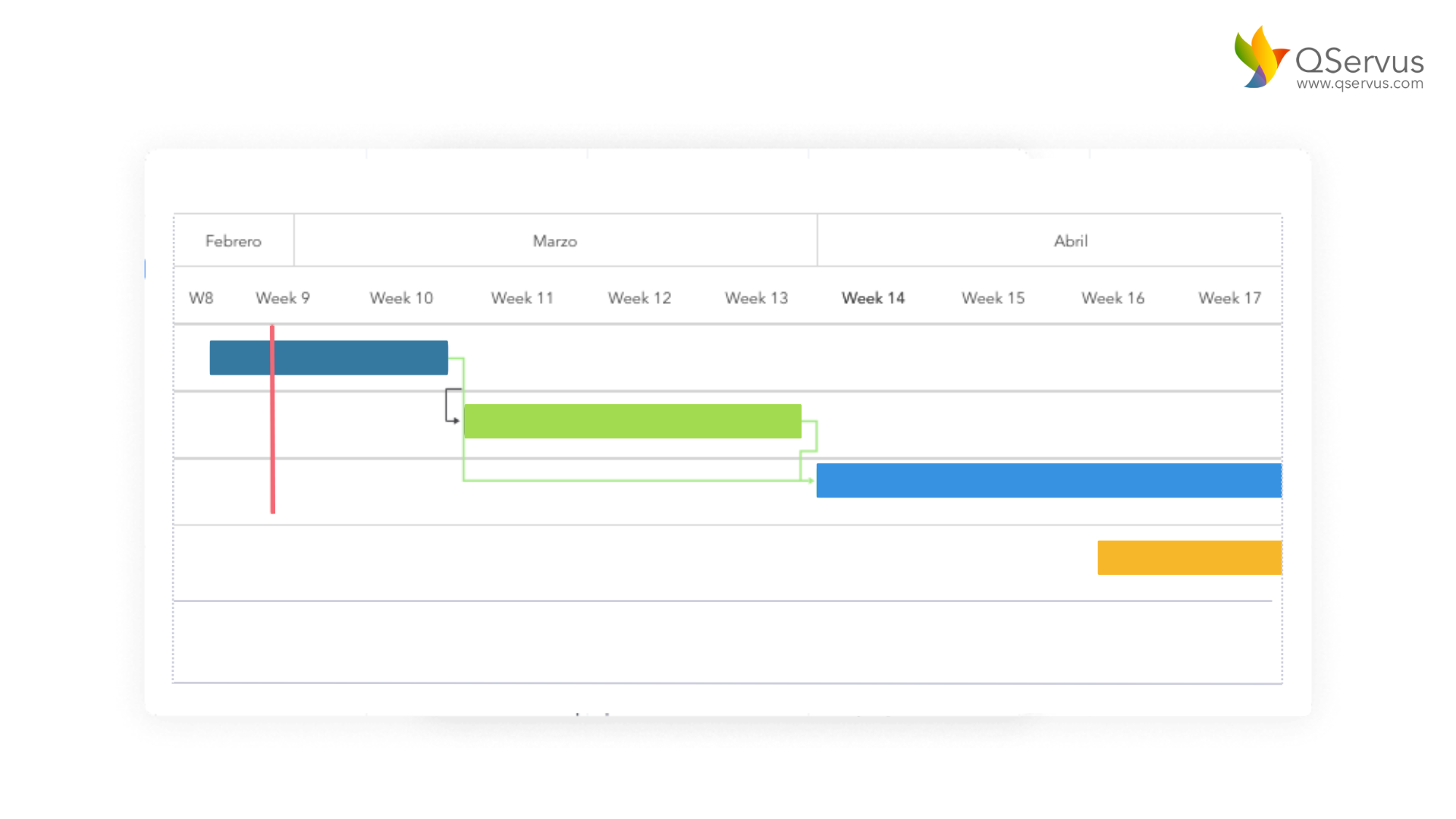Viewport: 1456px width, 819px height.
Task: Click the Abril month header
Action: (x=1071, y=241)
